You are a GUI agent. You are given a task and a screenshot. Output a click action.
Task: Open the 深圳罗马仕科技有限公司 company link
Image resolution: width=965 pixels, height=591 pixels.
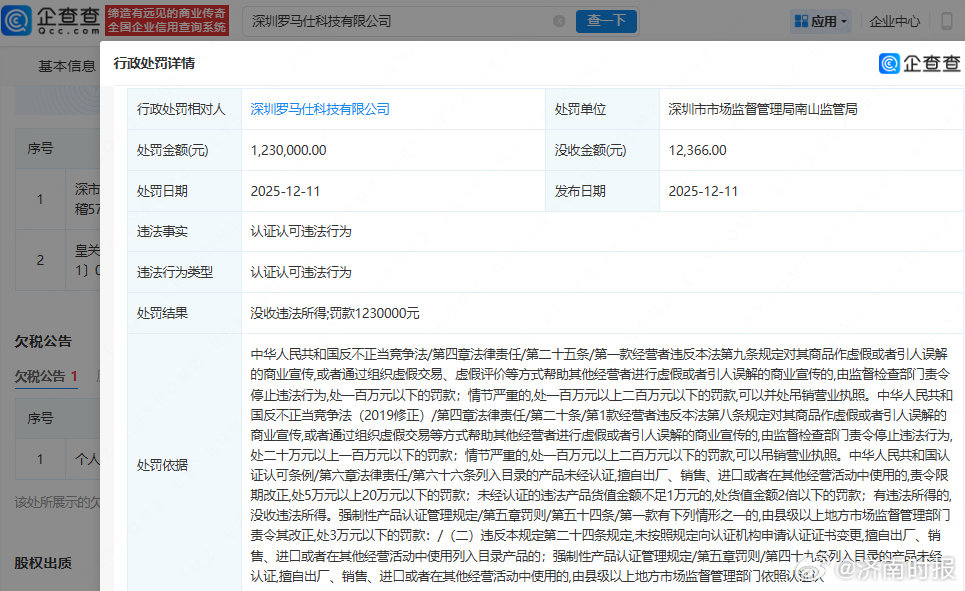319,111
